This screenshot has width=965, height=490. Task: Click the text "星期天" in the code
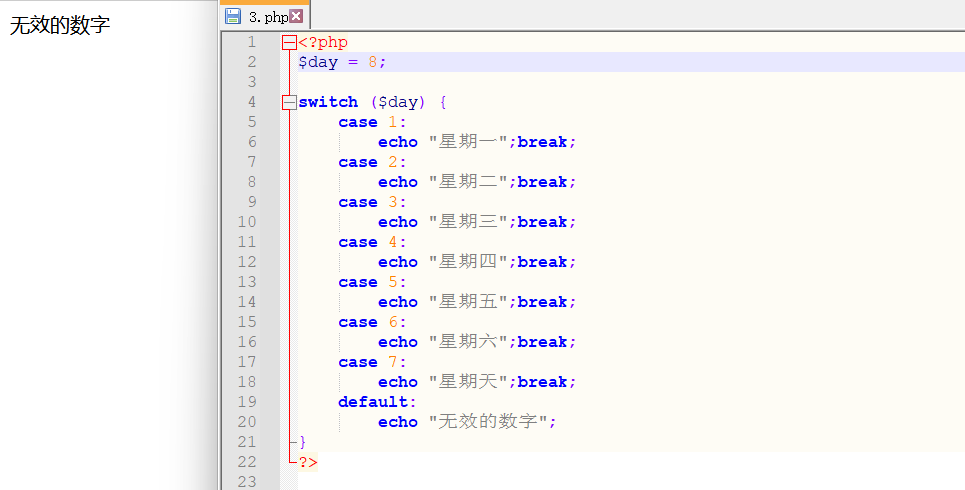pyautogui.click(x=468, y=382)
